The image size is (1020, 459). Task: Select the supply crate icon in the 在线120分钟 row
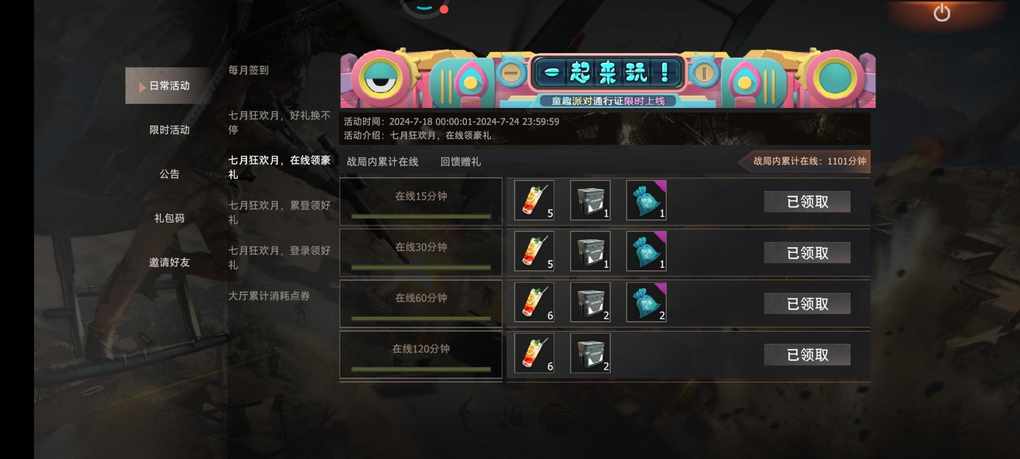[591, 353]
